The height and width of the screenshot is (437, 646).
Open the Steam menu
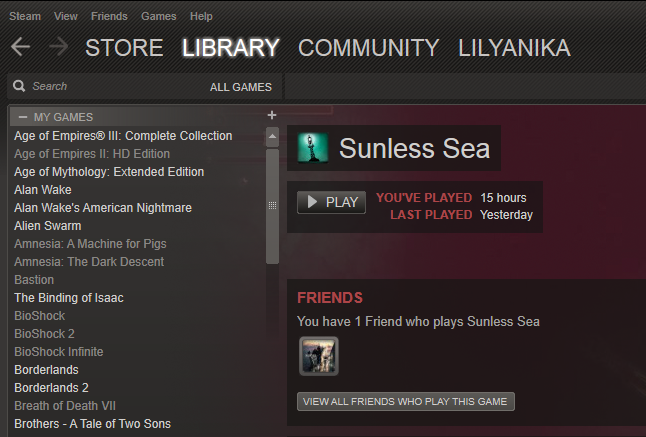click(x=25, y=16)
